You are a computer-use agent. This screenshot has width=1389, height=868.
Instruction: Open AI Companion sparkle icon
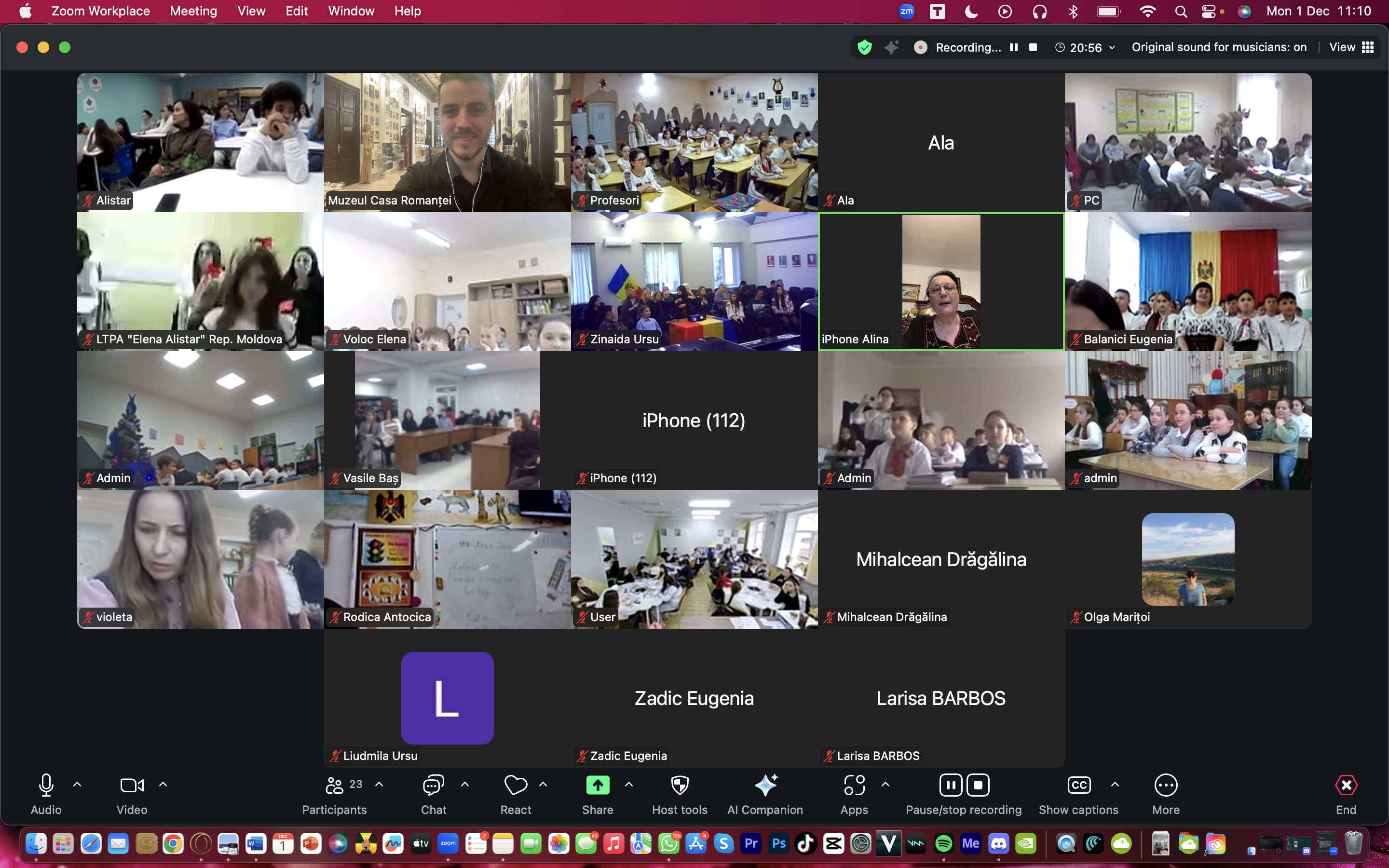[x=765, y=786]
